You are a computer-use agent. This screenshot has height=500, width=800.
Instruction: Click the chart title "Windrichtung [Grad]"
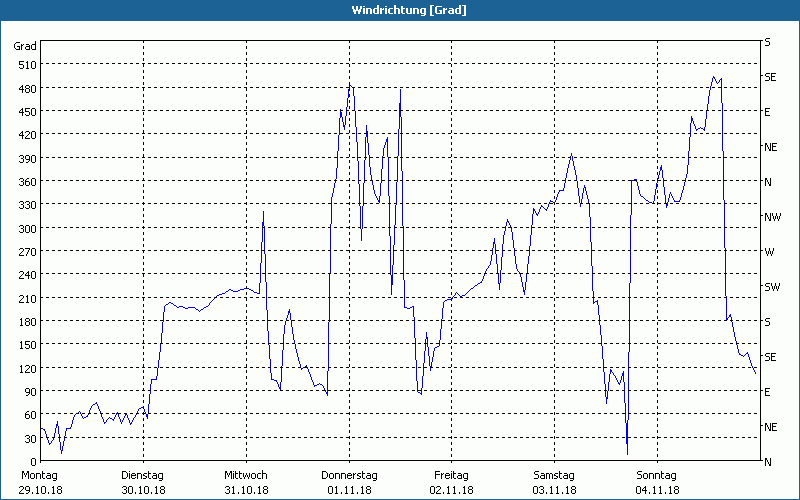tap(409, 10)
